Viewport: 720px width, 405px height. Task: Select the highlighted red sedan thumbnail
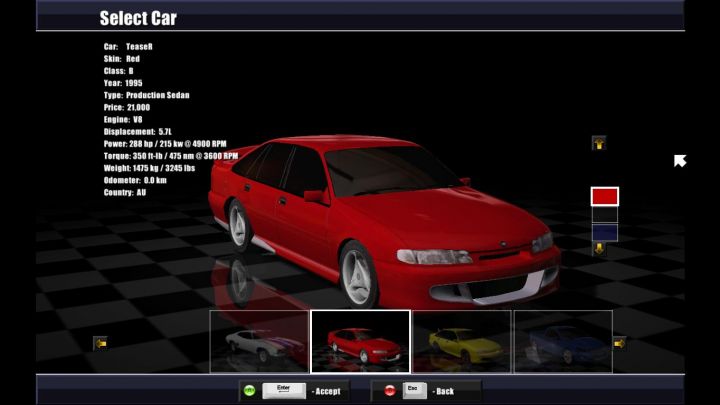360,342
